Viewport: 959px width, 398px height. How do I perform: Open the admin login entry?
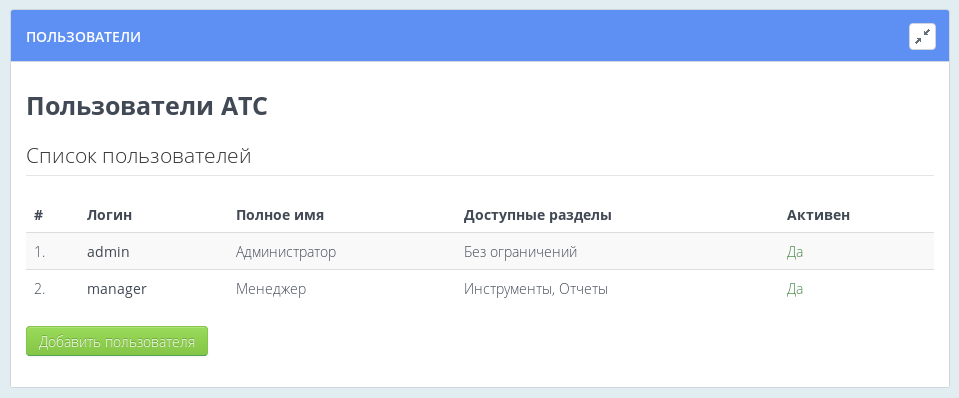108,252
